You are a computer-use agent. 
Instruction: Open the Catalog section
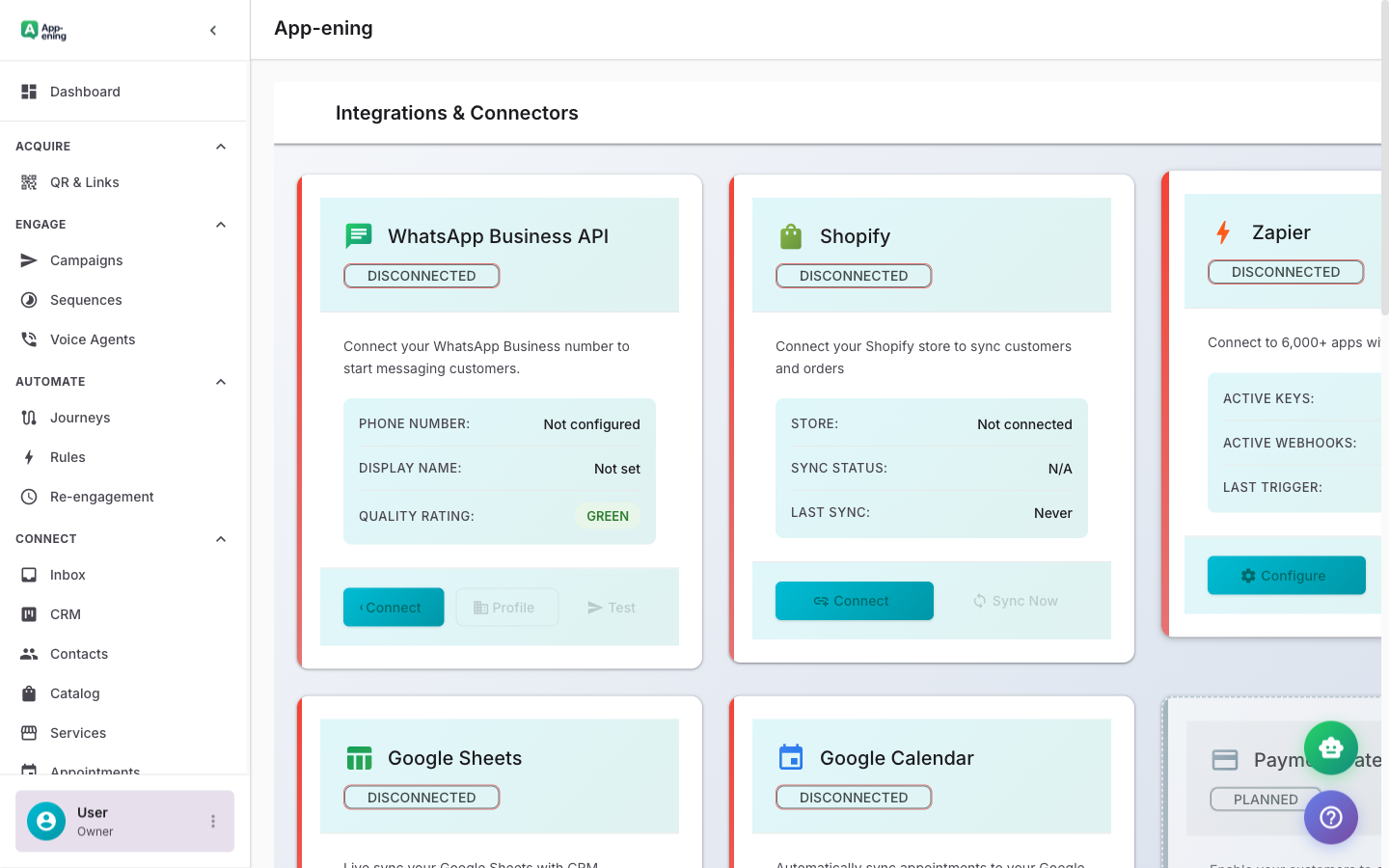(74, 692)
